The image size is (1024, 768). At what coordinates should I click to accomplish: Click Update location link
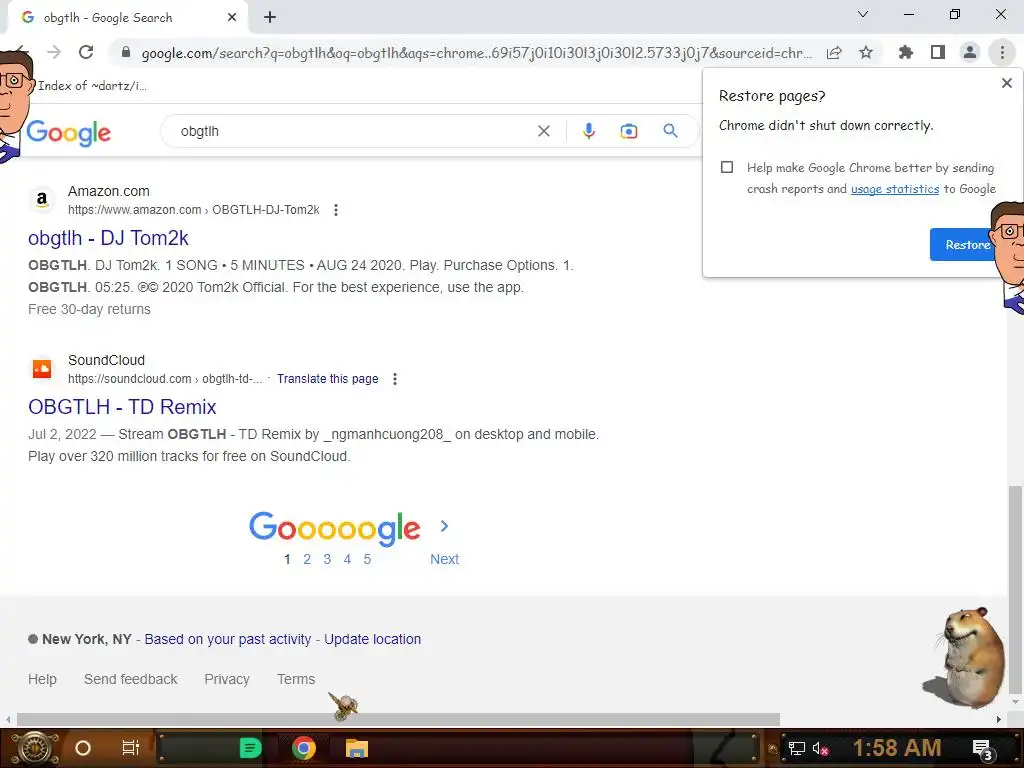[372, 639]
